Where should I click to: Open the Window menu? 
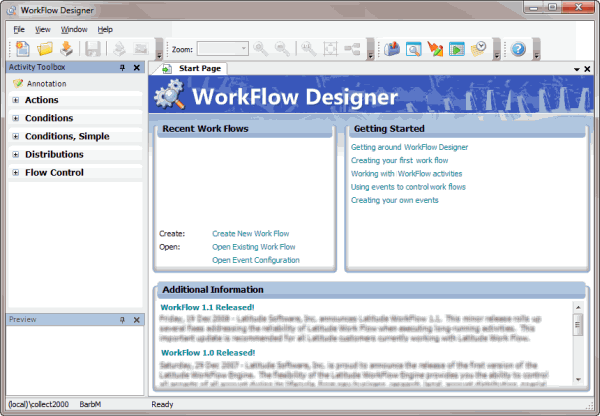tap(74, 29)
